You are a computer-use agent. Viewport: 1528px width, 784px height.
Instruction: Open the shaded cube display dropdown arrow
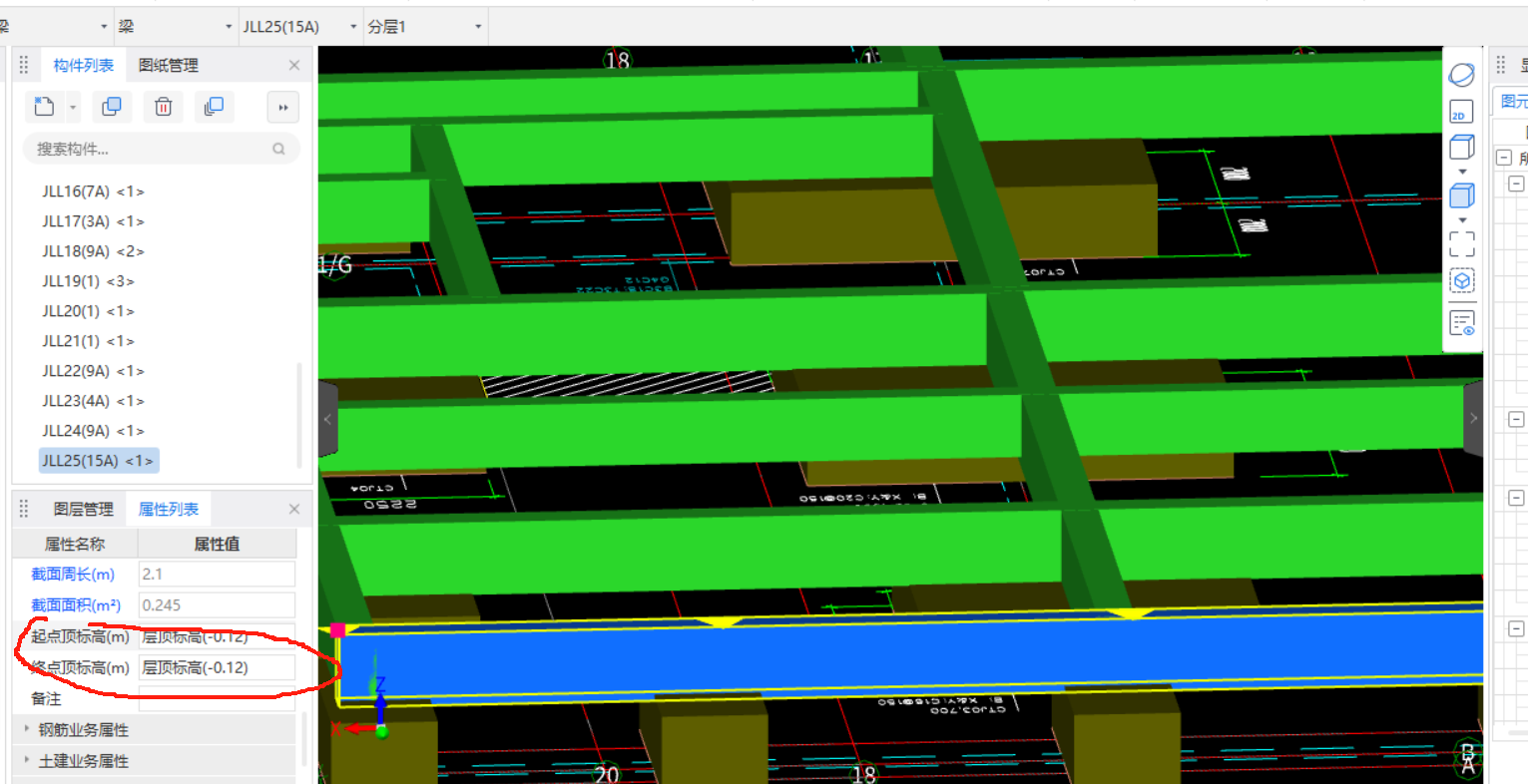[1462, 220]
